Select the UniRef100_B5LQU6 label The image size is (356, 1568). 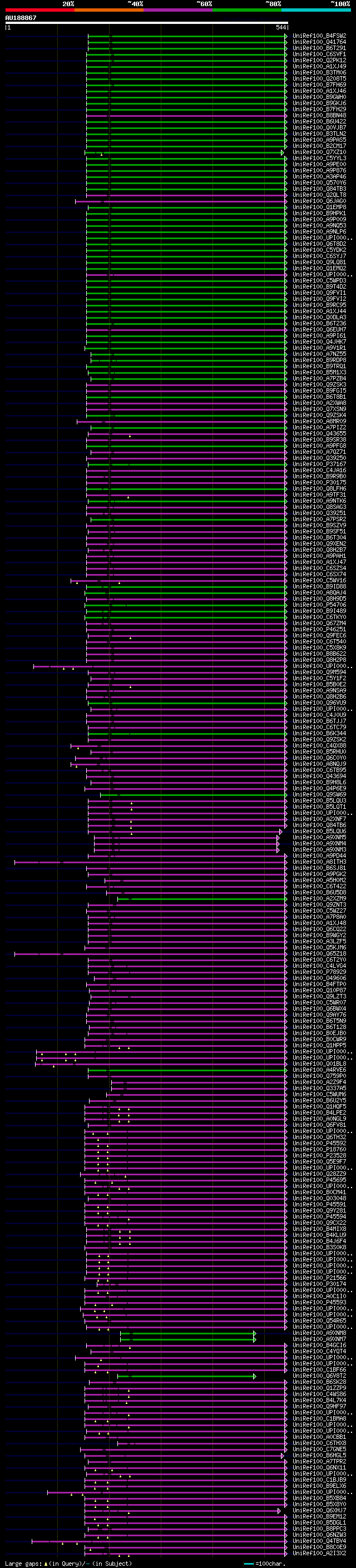click(319, 832)
